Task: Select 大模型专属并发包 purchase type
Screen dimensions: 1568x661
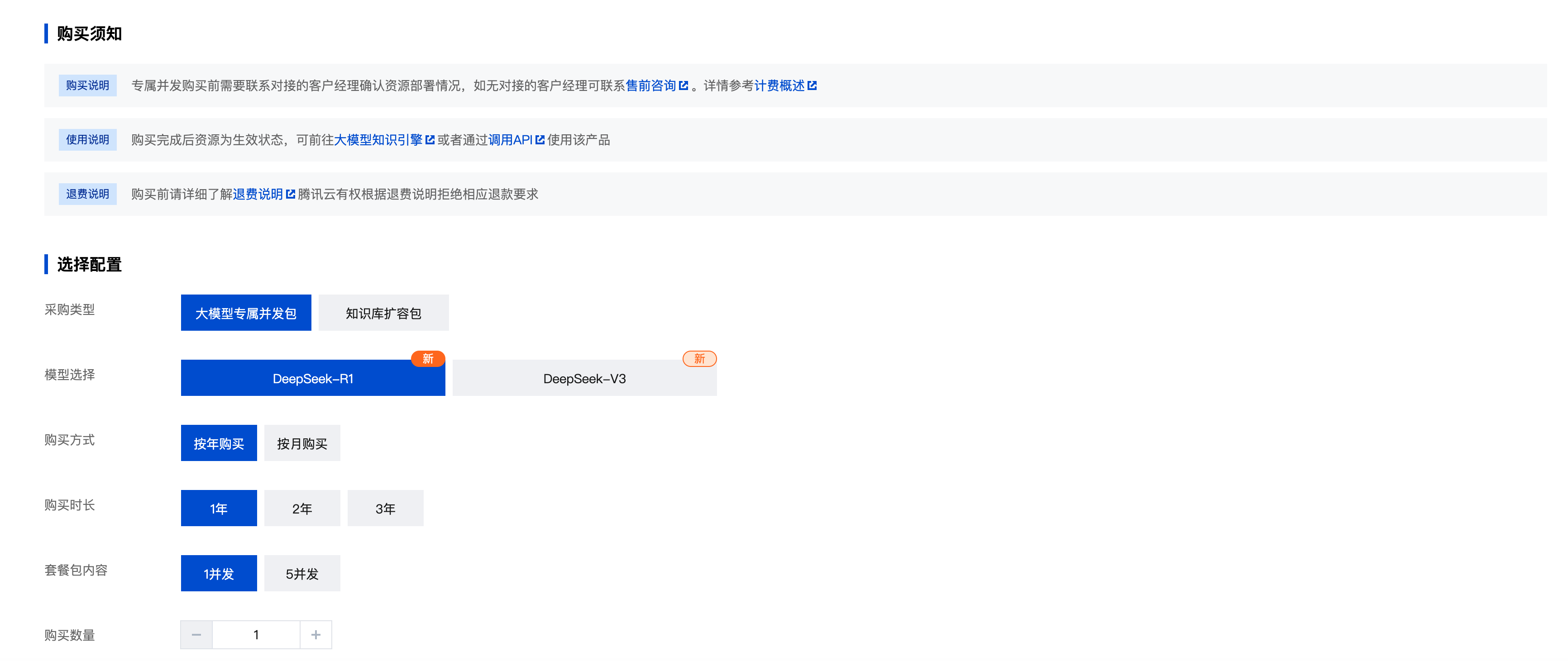Action: pos(245,313)
